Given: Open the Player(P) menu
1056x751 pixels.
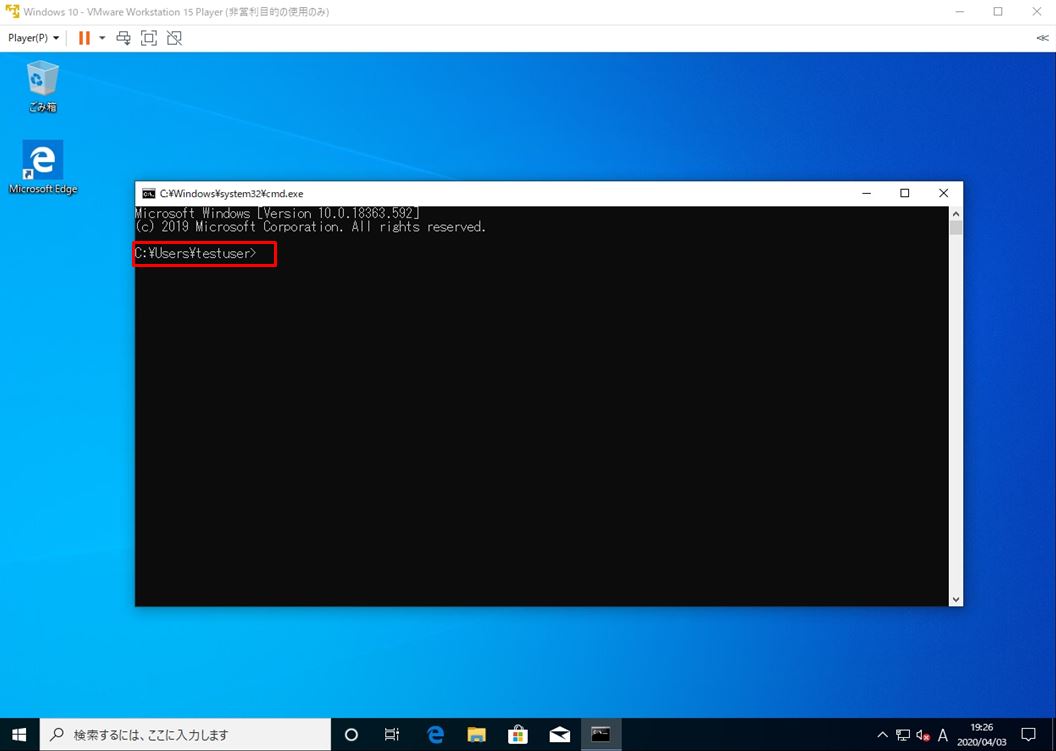Looking at the screenshot, I should pos(33,38).
